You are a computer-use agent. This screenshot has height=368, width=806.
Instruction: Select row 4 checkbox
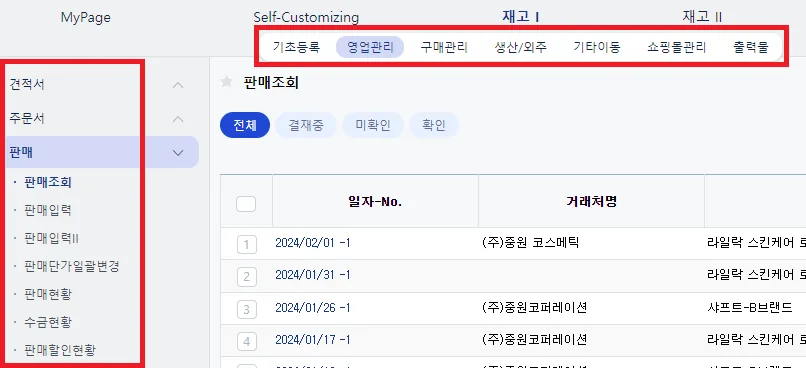(247, 341)
